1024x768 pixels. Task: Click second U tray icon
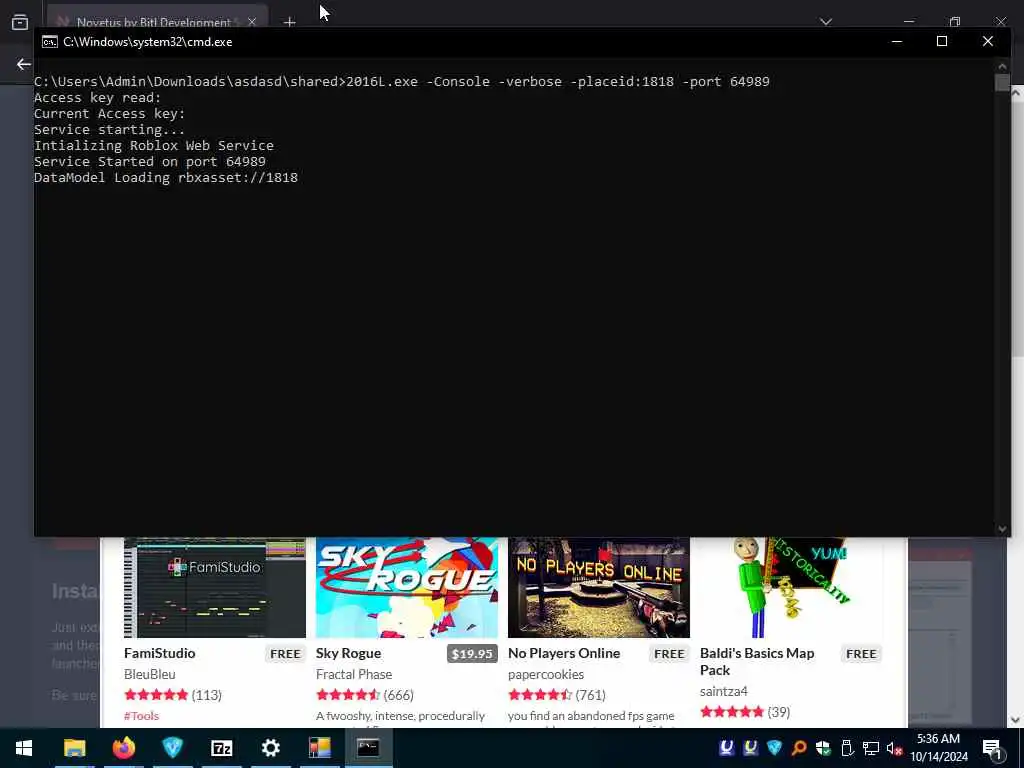tap(750, 748)
